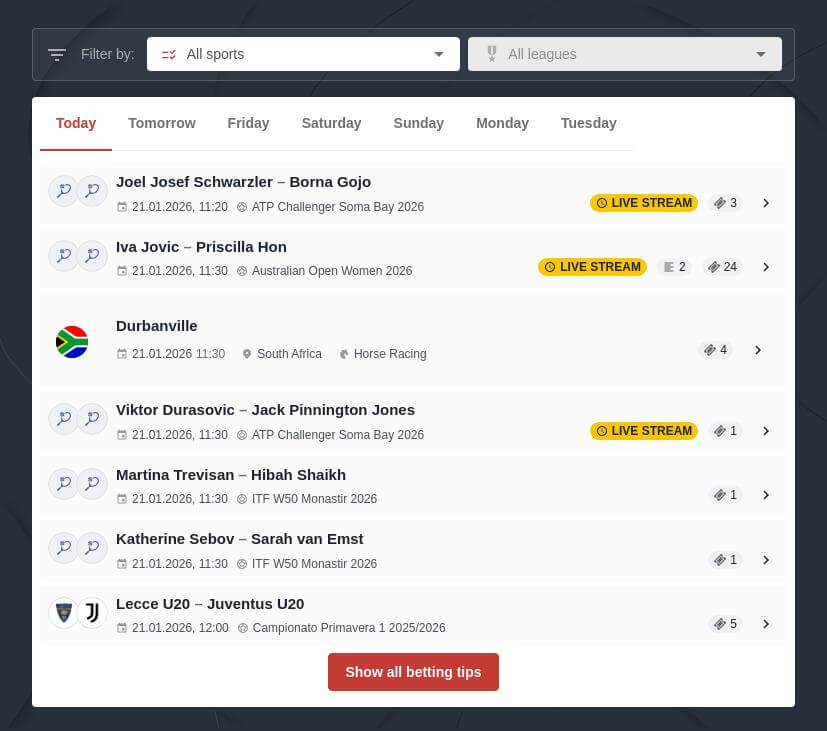The height and width of the screenshot is (731, 827).
Task: Expand the Durbanville row with its chevron arrow
Action: tap(758, 350)
